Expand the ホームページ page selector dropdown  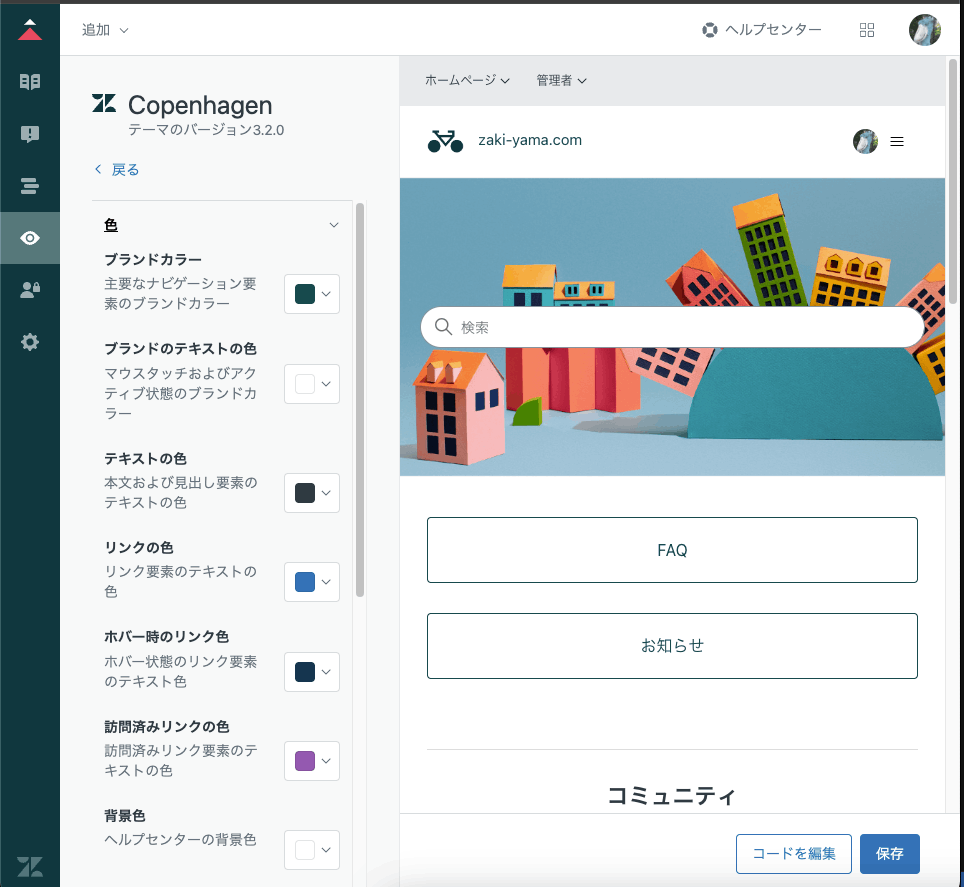pos(467,80)
